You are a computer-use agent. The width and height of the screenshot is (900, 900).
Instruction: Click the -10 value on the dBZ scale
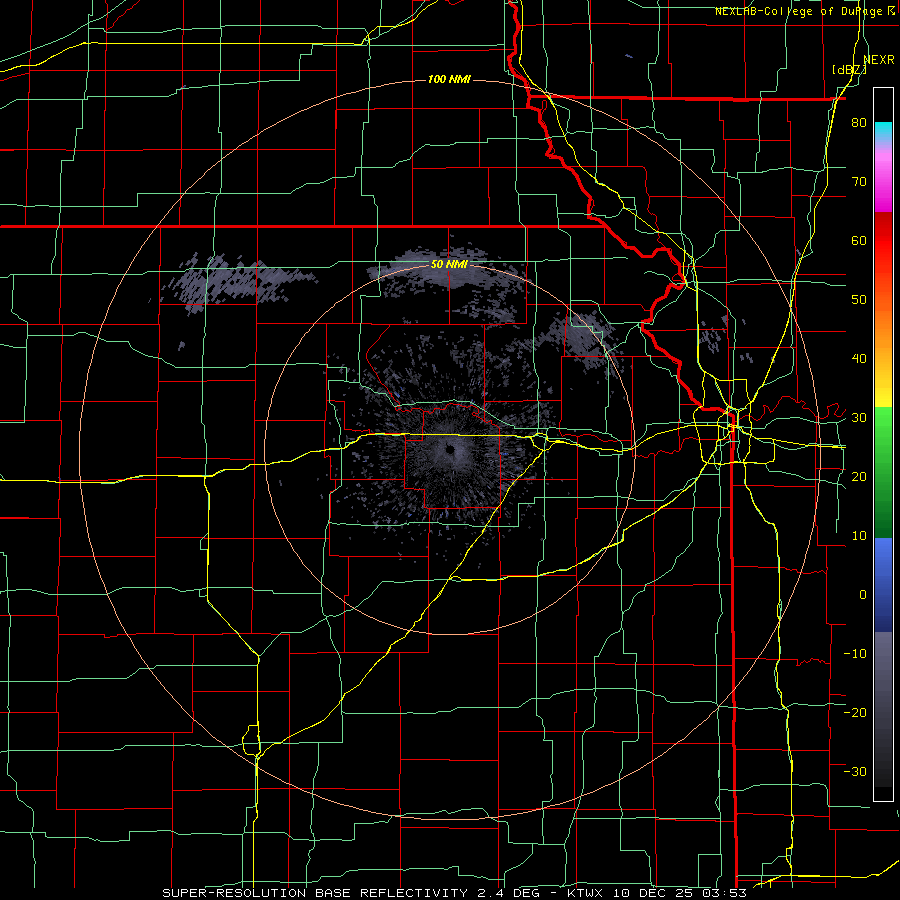coord(855,654)
